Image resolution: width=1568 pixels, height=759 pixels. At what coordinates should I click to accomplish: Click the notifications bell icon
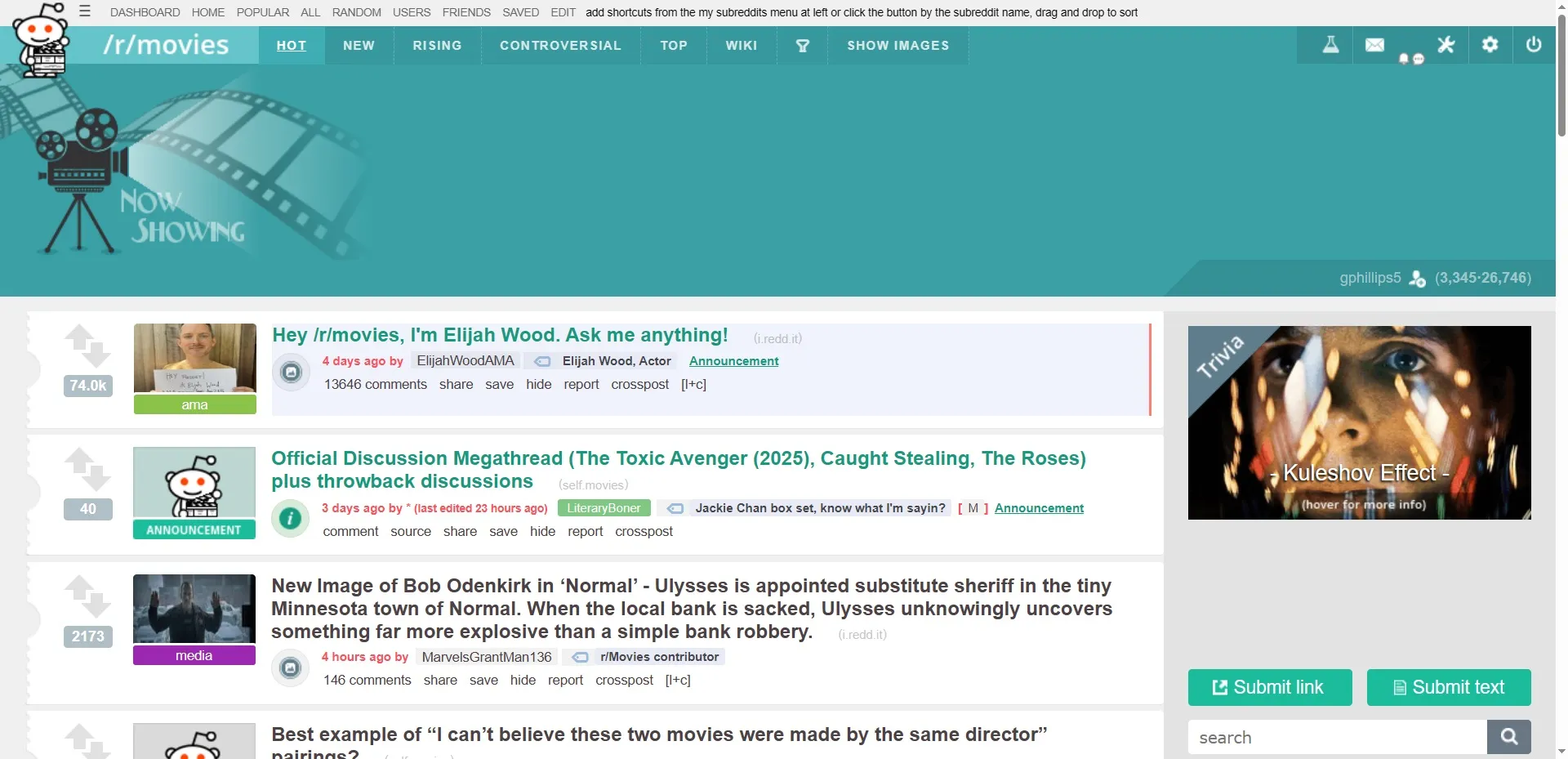(x=1404, y=59)
